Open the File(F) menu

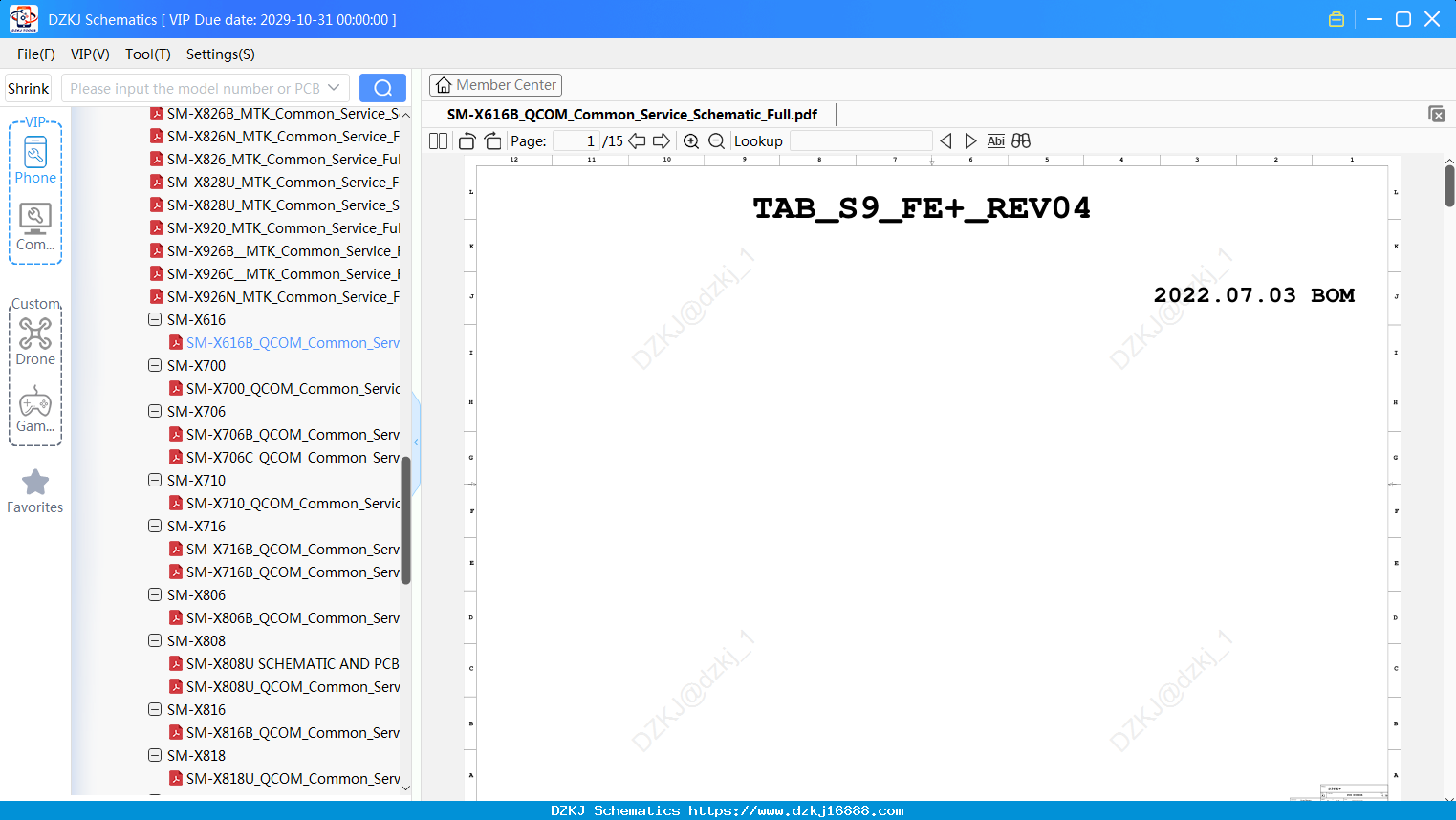pos(36,54)
